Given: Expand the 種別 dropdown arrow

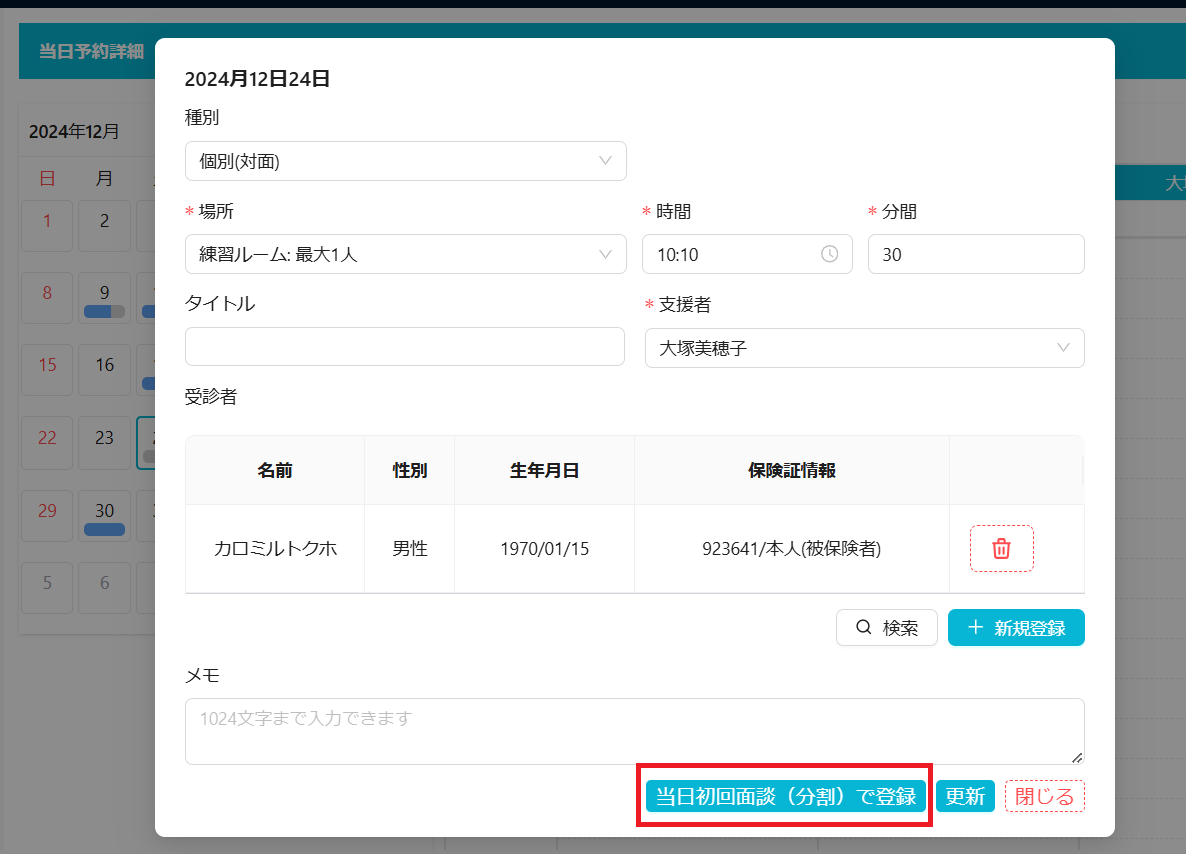Looking at the screenshot, I should (605, 161).
